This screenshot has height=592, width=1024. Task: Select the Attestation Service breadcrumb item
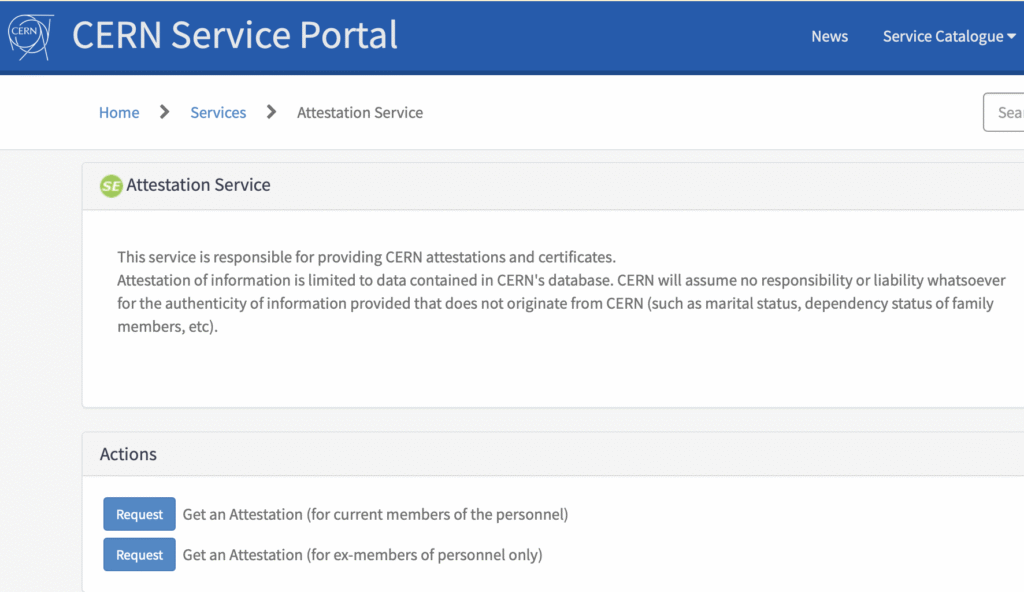pos(360,113)
